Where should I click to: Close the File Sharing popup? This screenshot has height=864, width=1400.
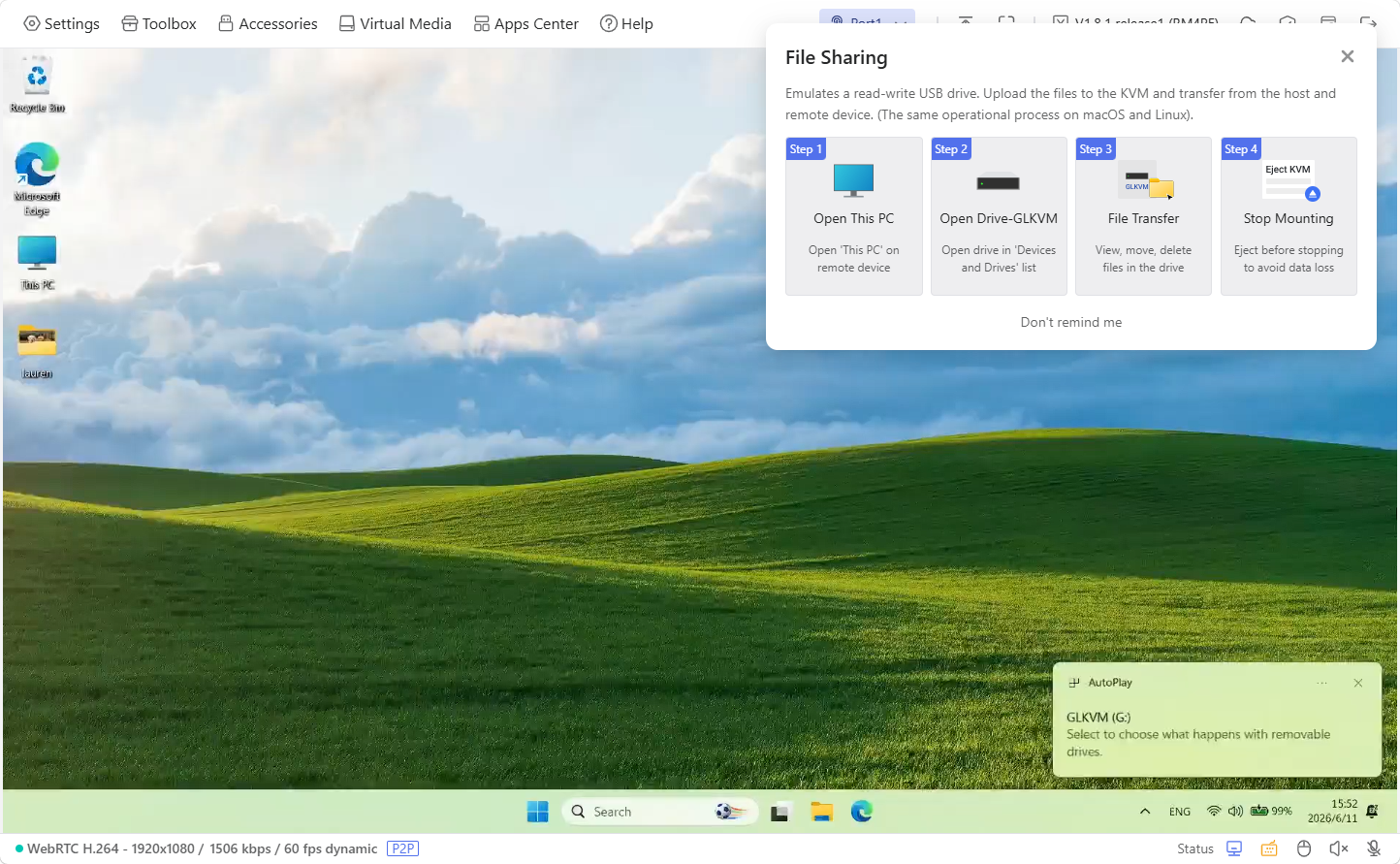point(1347,56)
